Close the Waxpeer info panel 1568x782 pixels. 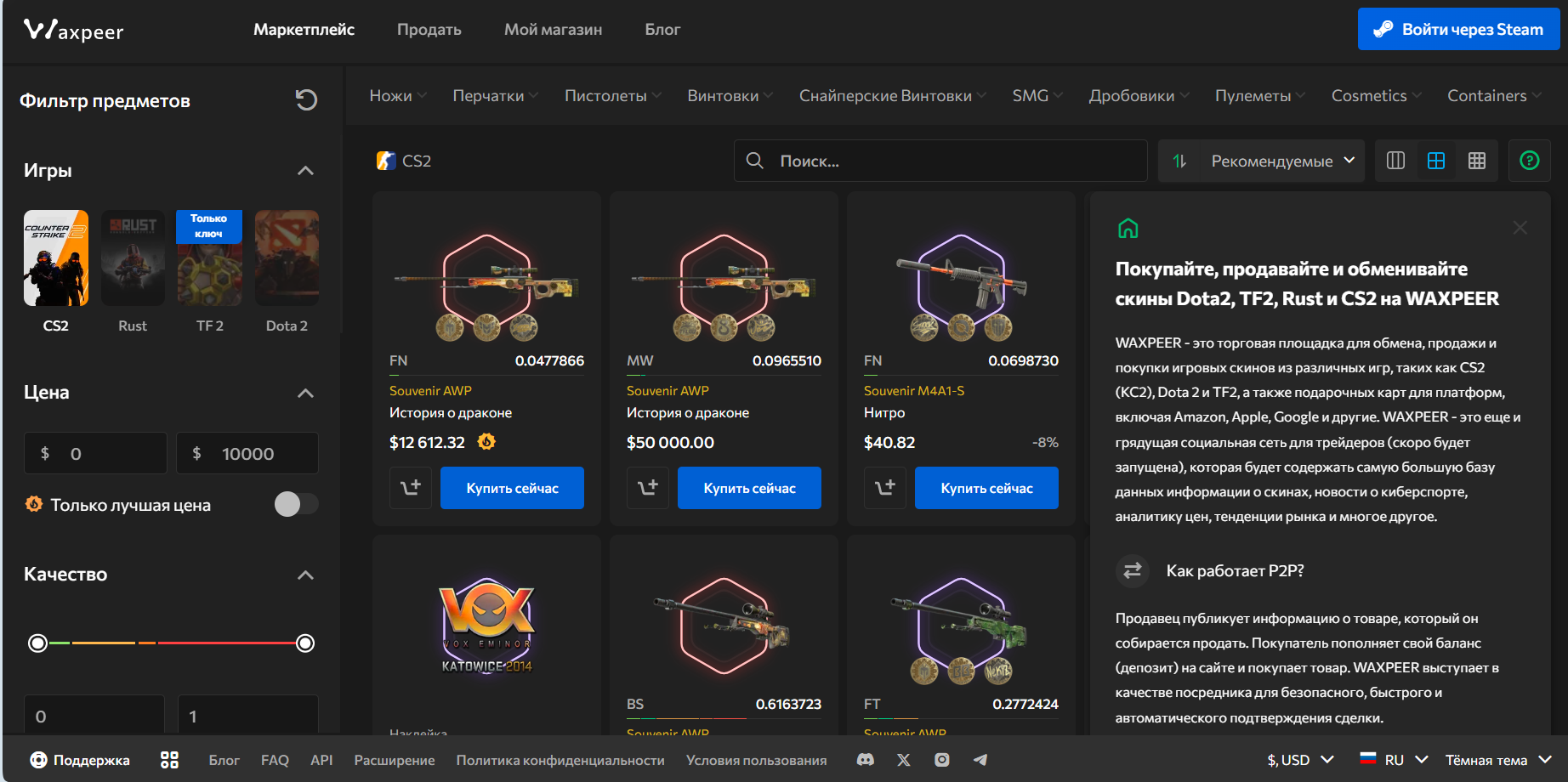[x=1520, y=228]
